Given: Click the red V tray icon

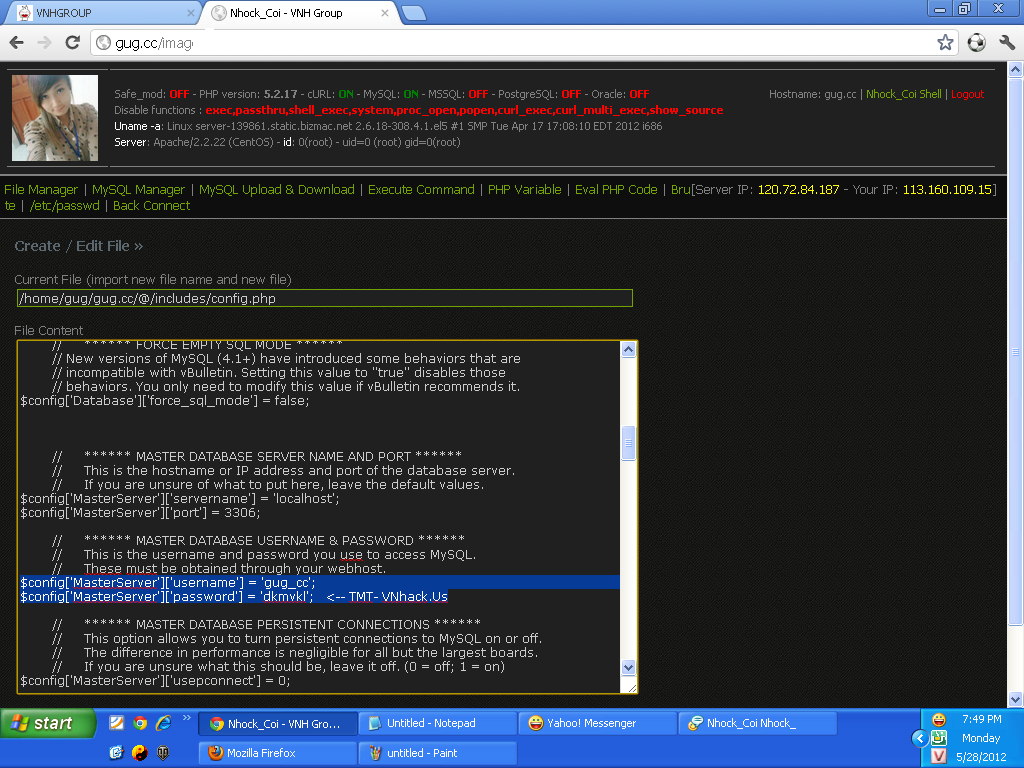Looking at the screenshot, I should click(x=939, y=756).
